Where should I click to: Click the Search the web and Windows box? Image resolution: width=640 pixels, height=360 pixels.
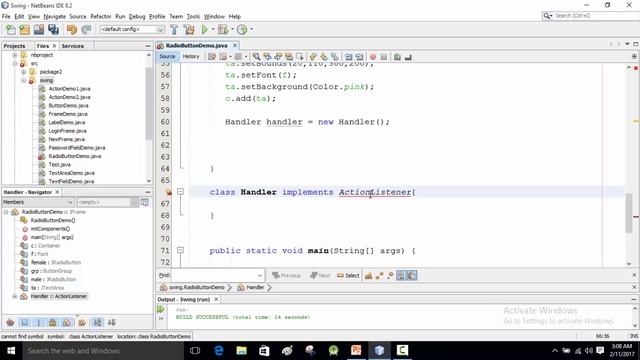104,351
